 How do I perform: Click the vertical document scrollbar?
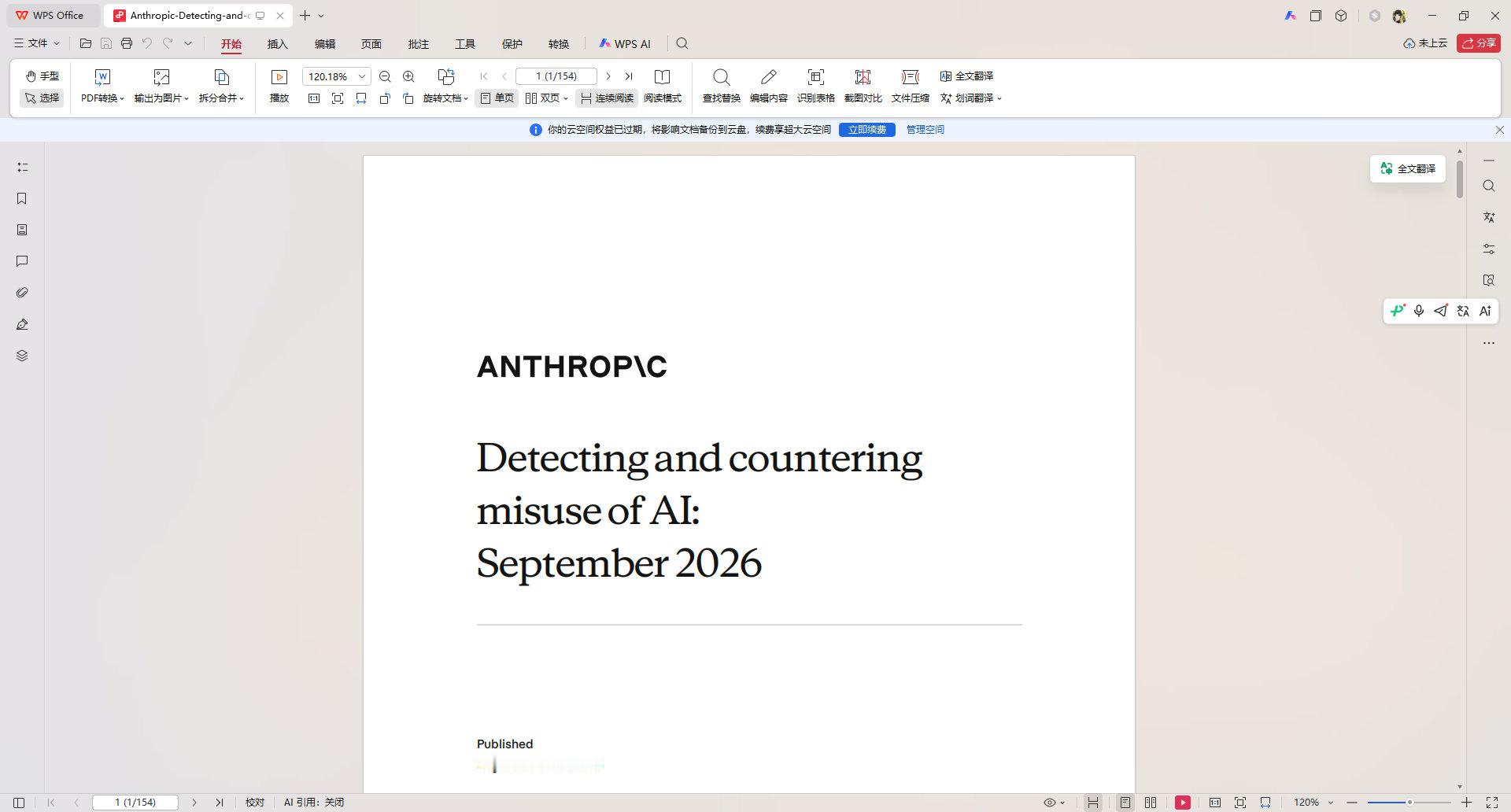point(1460,179)
